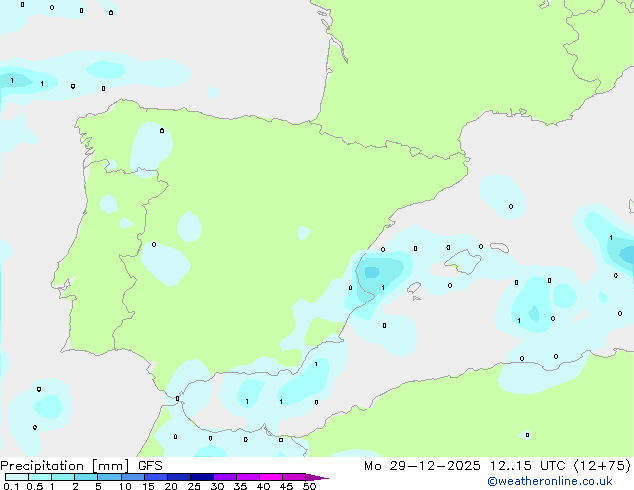Click the 25–30 mm dark navy swatch
The width and height of the screenshot is (634, 490).
pyautogui.click(x=202, y=477)
